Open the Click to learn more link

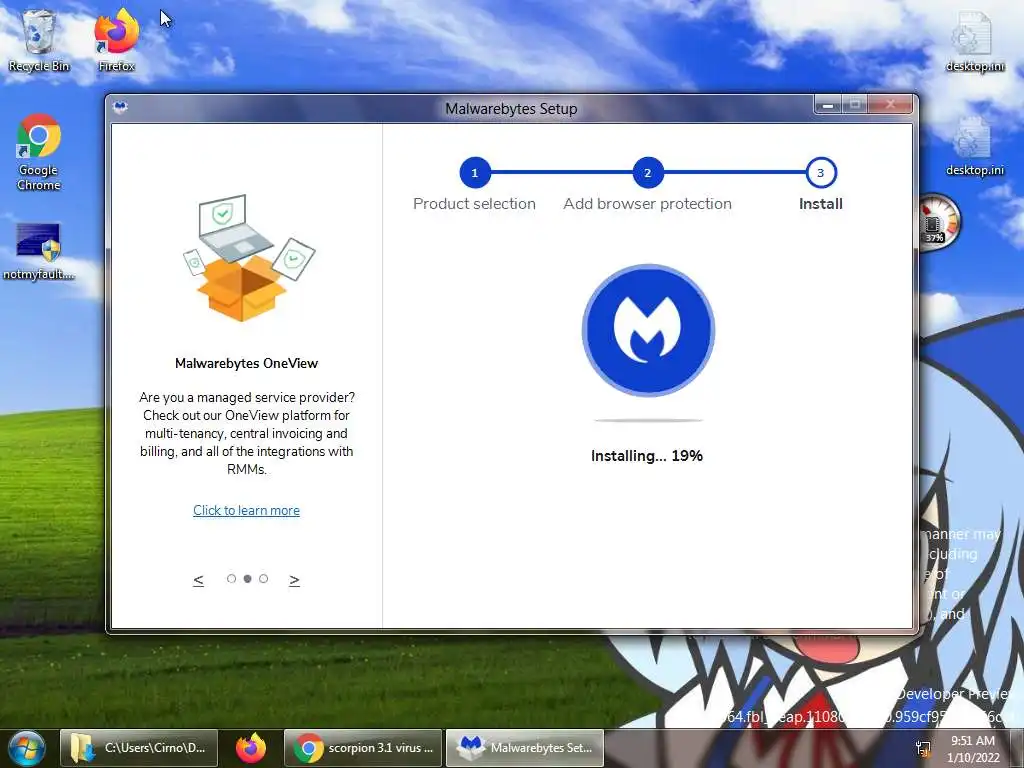tap(246, 511)
